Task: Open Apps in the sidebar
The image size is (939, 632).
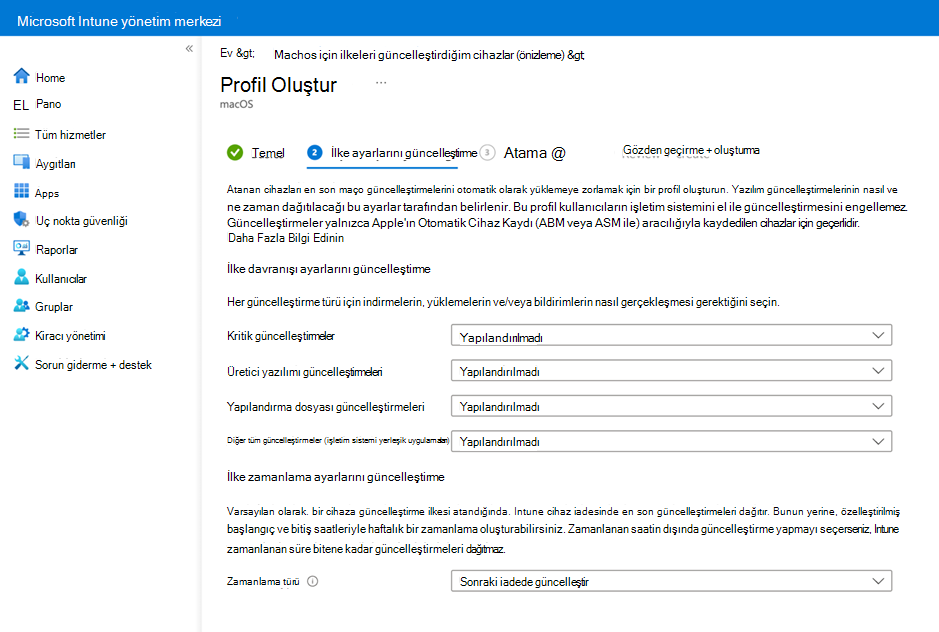Action: [x=47, y=193]
